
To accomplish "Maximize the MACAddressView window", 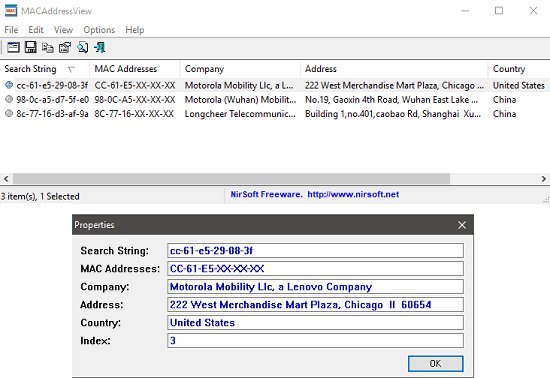I will [499, 11].
